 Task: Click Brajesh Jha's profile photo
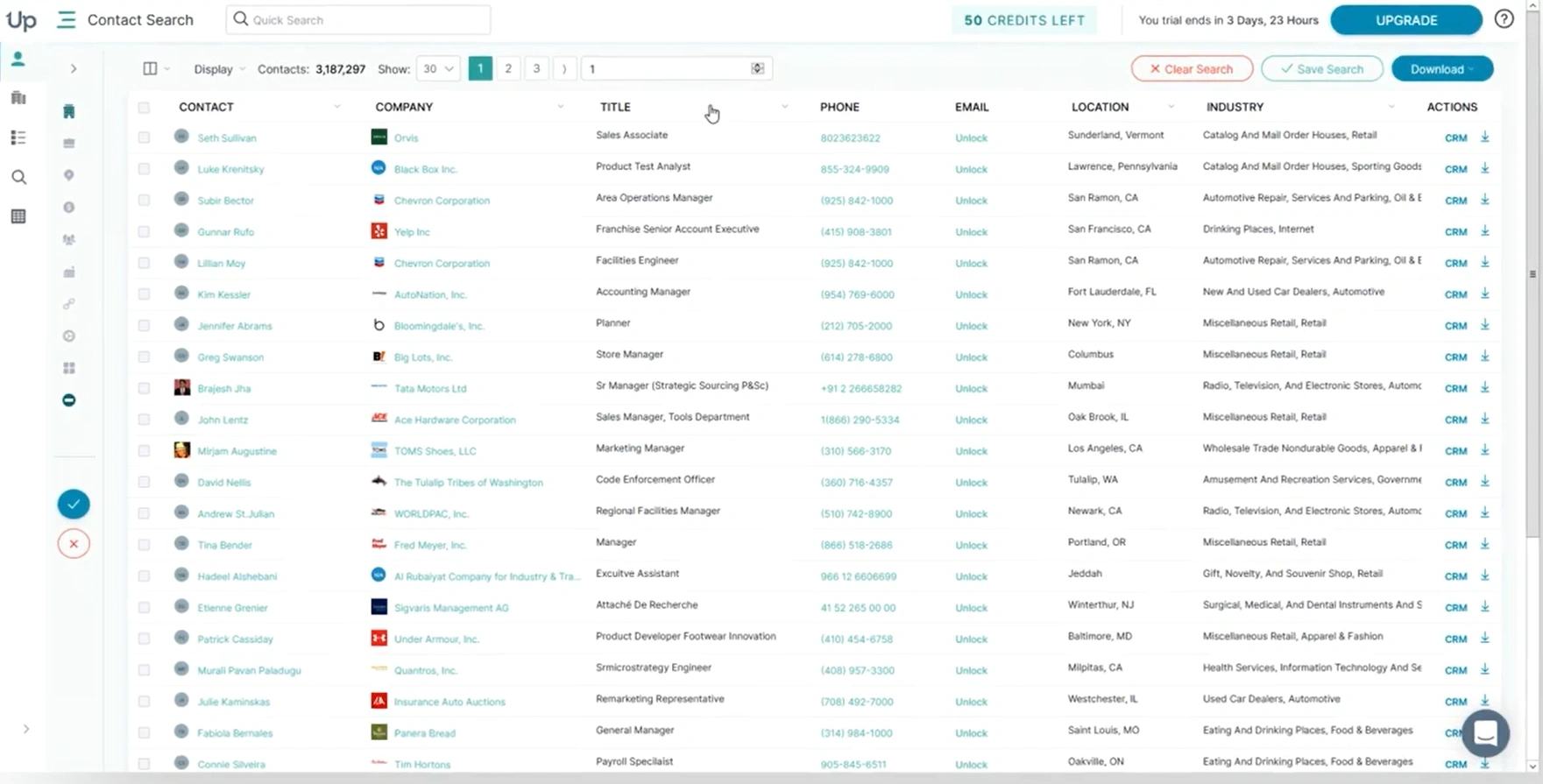(x=181, y=387)
